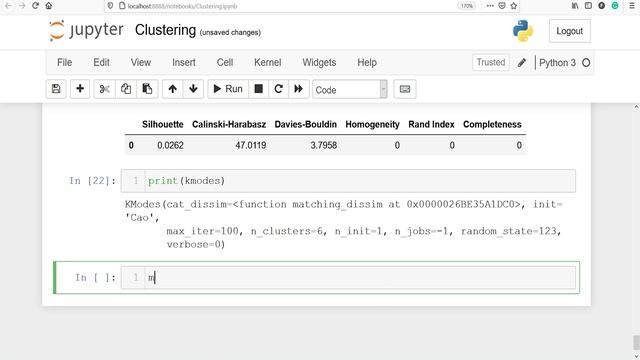
Task: Click the Pocket save icon
Action: click(502, 6)
